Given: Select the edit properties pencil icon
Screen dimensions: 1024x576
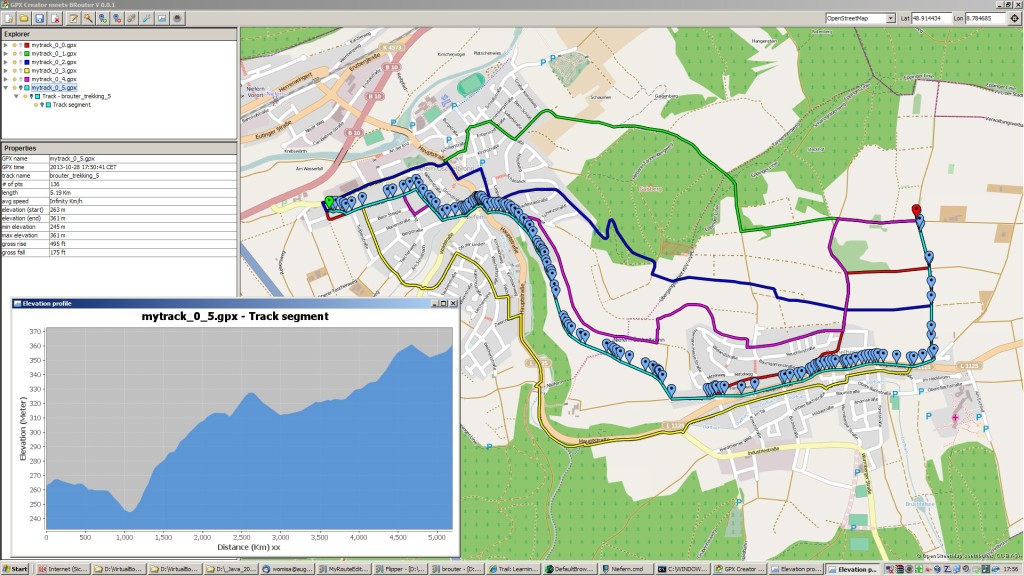Looking at the screenshot, I should pyautogui.click(x=74, y=18).
